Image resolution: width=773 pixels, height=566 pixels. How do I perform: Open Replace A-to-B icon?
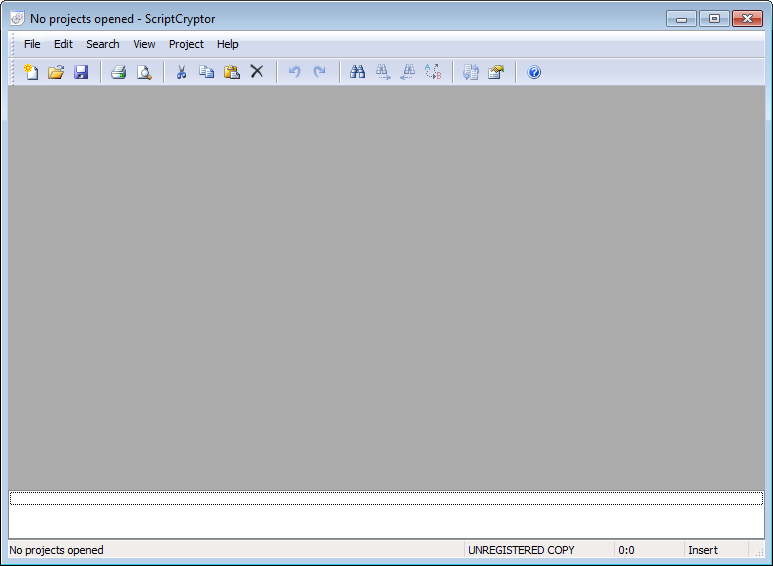point(433,72)
